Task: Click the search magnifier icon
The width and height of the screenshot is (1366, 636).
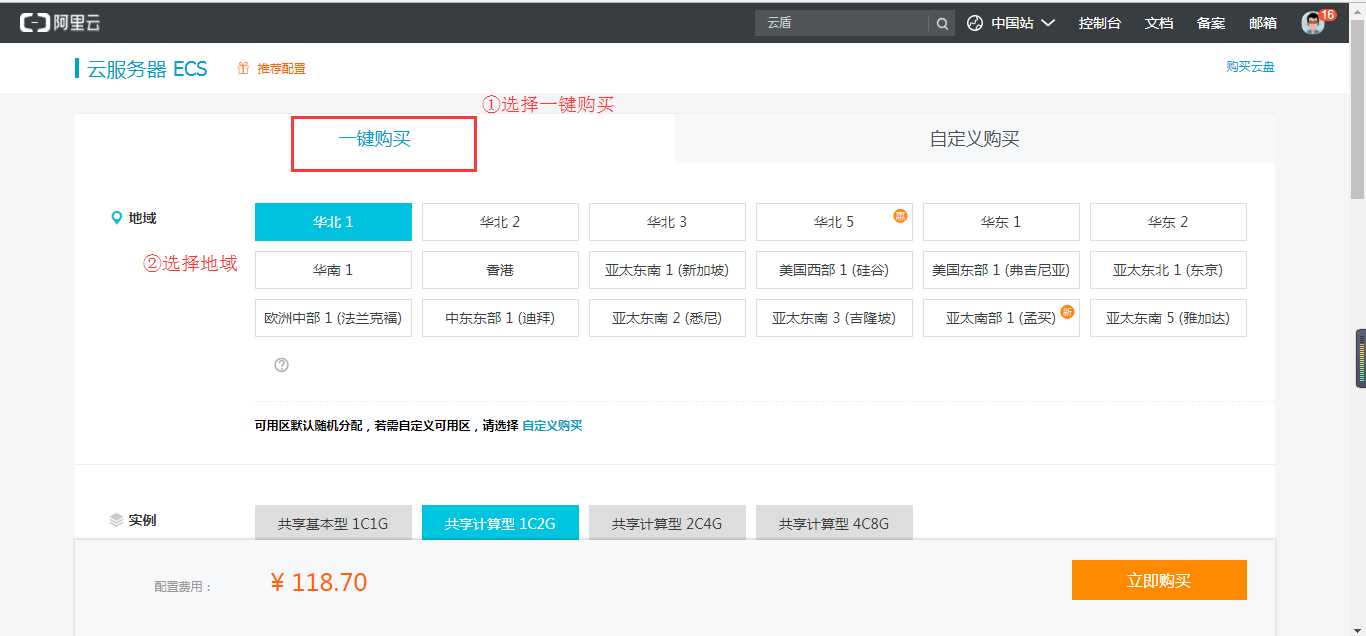Action: point(942,23)
